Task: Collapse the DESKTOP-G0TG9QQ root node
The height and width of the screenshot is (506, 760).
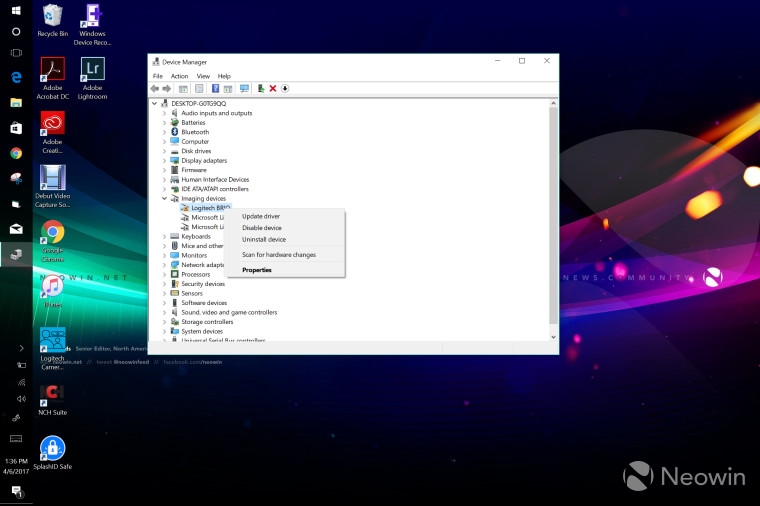Action: point(155,103)
